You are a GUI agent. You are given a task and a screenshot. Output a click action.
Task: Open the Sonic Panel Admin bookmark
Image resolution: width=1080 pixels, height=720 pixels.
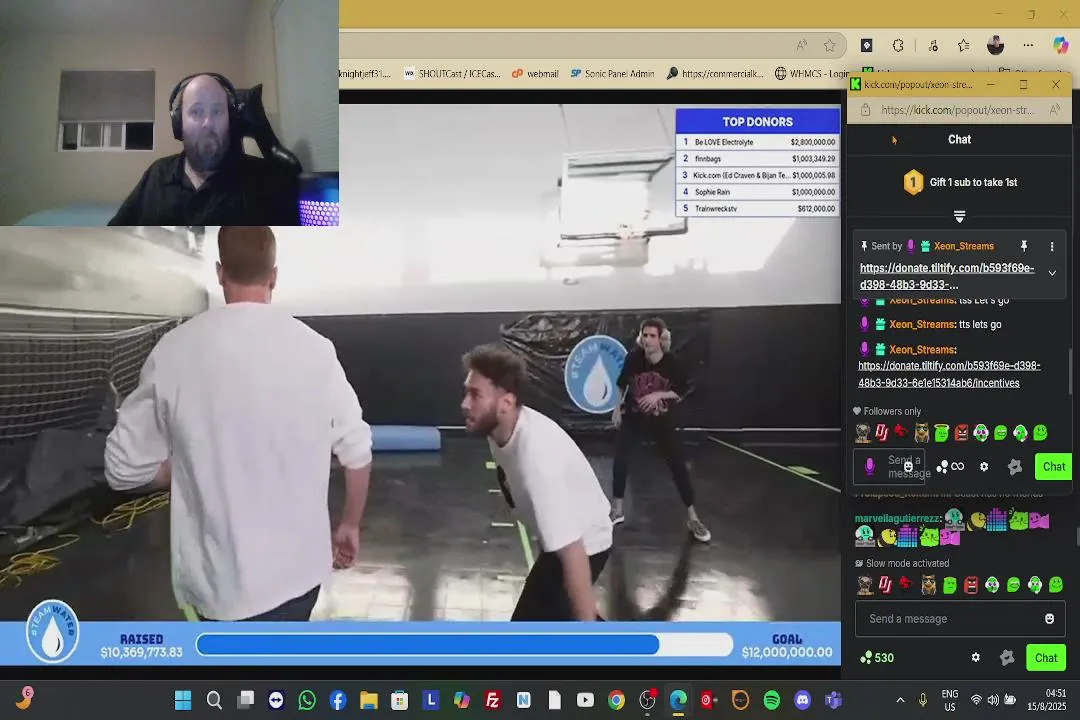[x=612, y=74]
